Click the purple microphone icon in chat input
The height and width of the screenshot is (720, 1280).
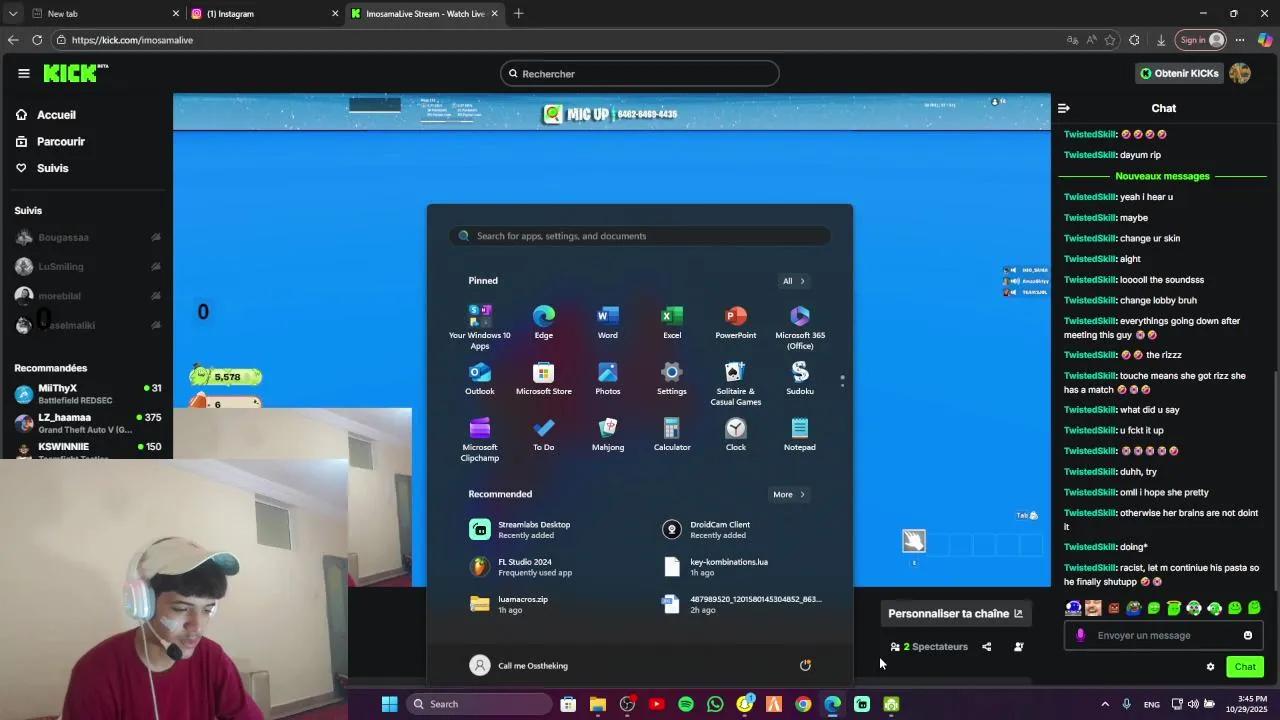[1080, 635]
